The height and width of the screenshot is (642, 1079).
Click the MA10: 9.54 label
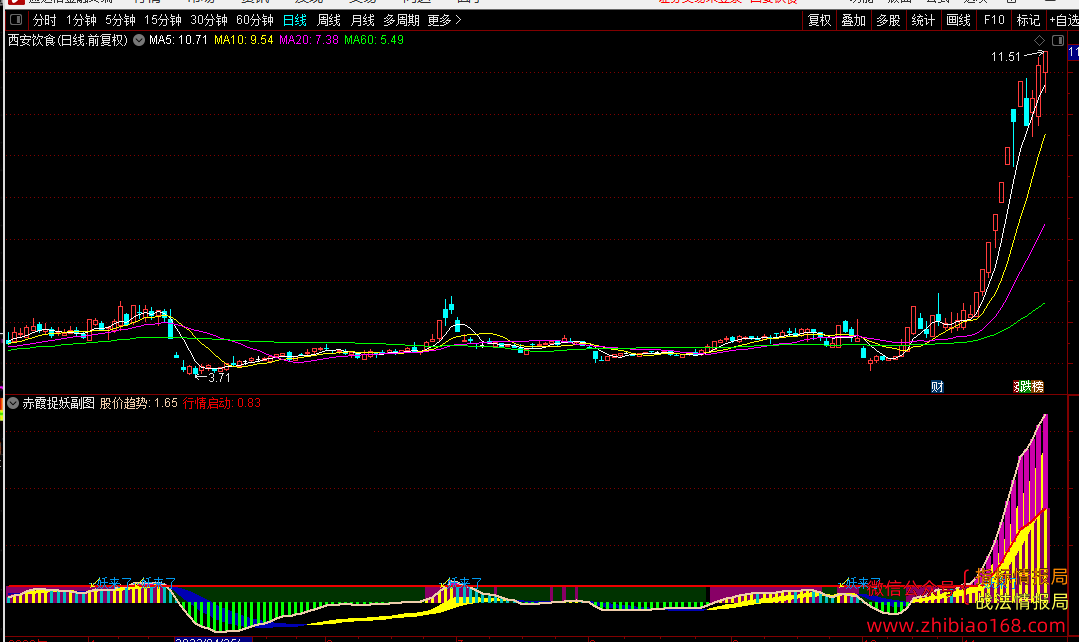244,40
